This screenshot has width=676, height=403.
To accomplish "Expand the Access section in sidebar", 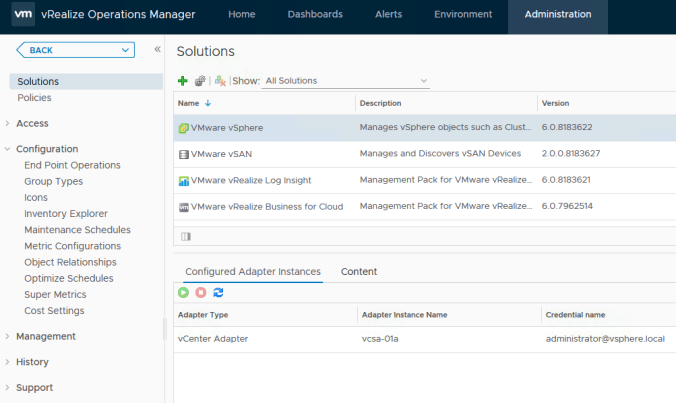I will (x=32, y=123).
